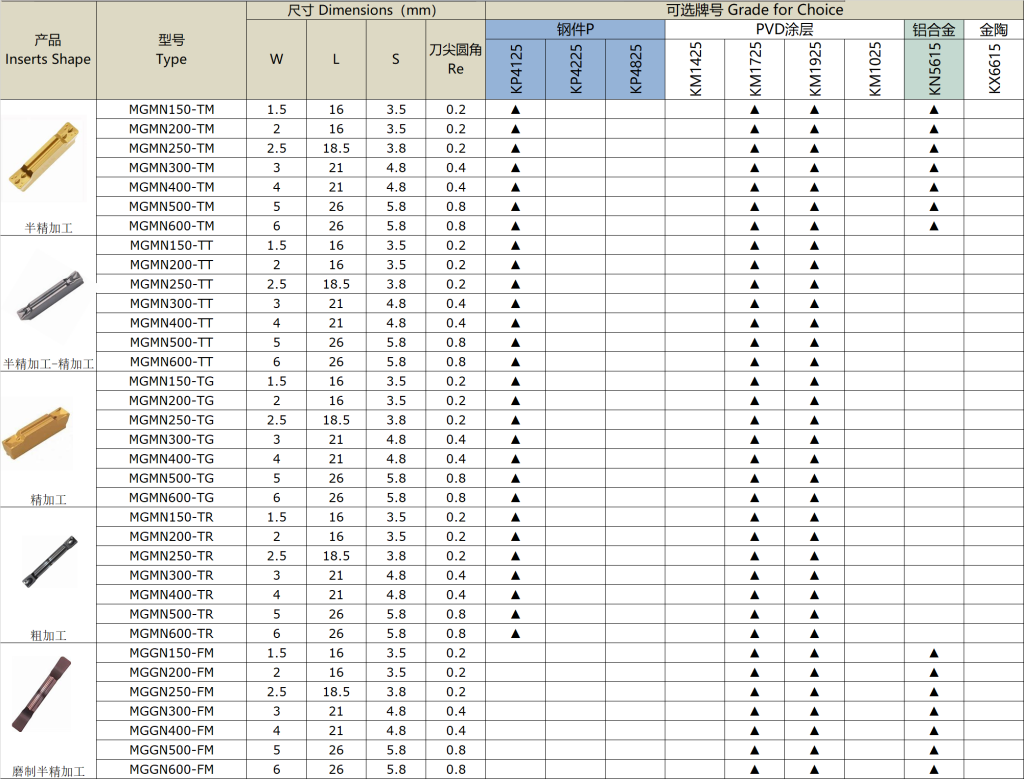Screen dimensions: 1024x779
Task: Click the KP4125 grade column header
Action: pyautogui.click(x=516, y=69)
